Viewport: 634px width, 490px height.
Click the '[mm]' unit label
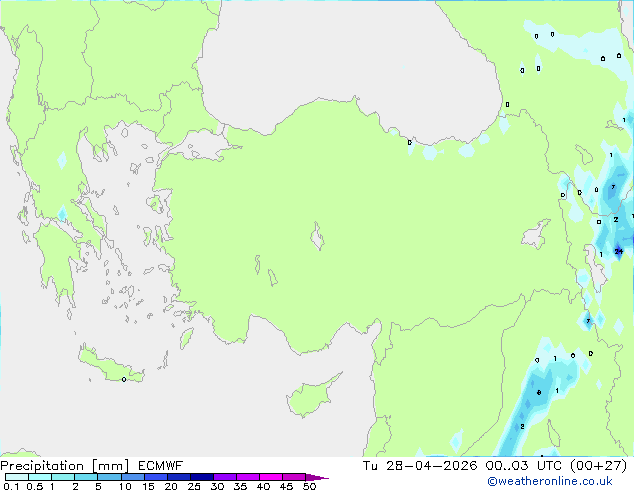pyautogui.click(x=110, y=466)
